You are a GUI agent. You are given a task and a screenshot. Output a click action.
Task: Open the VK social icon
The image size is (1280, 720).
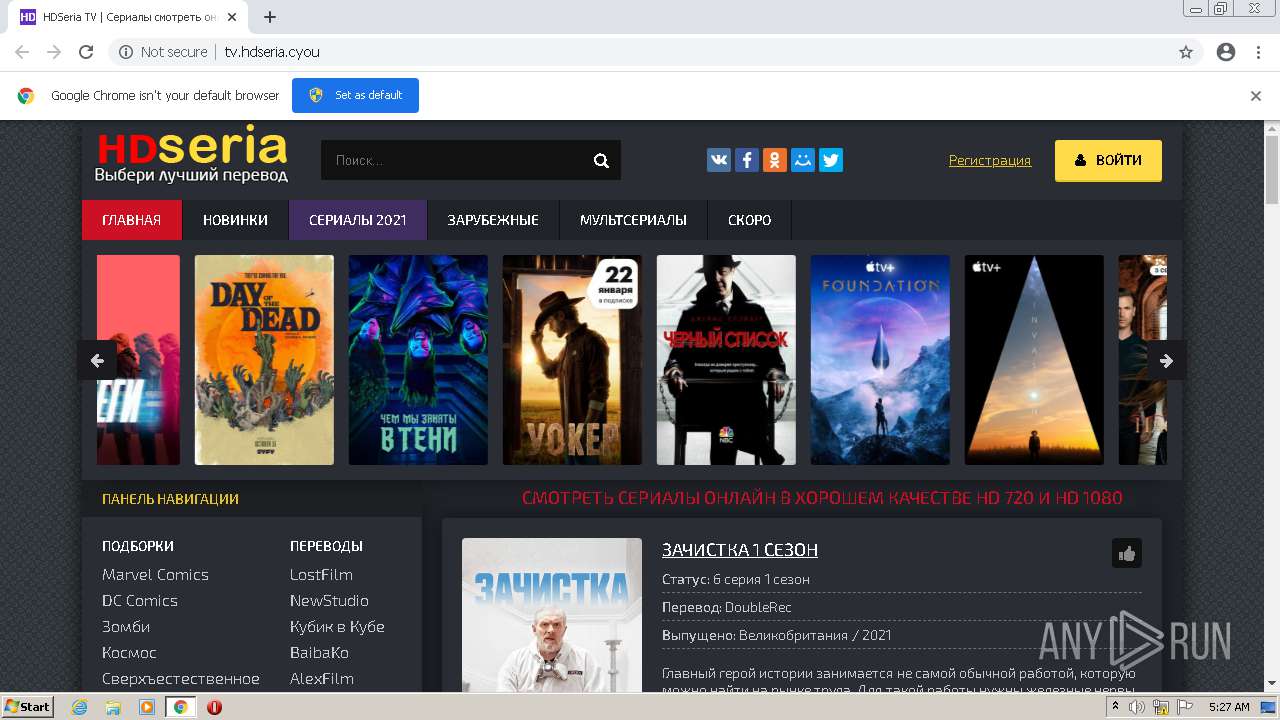tap(719, 160)
